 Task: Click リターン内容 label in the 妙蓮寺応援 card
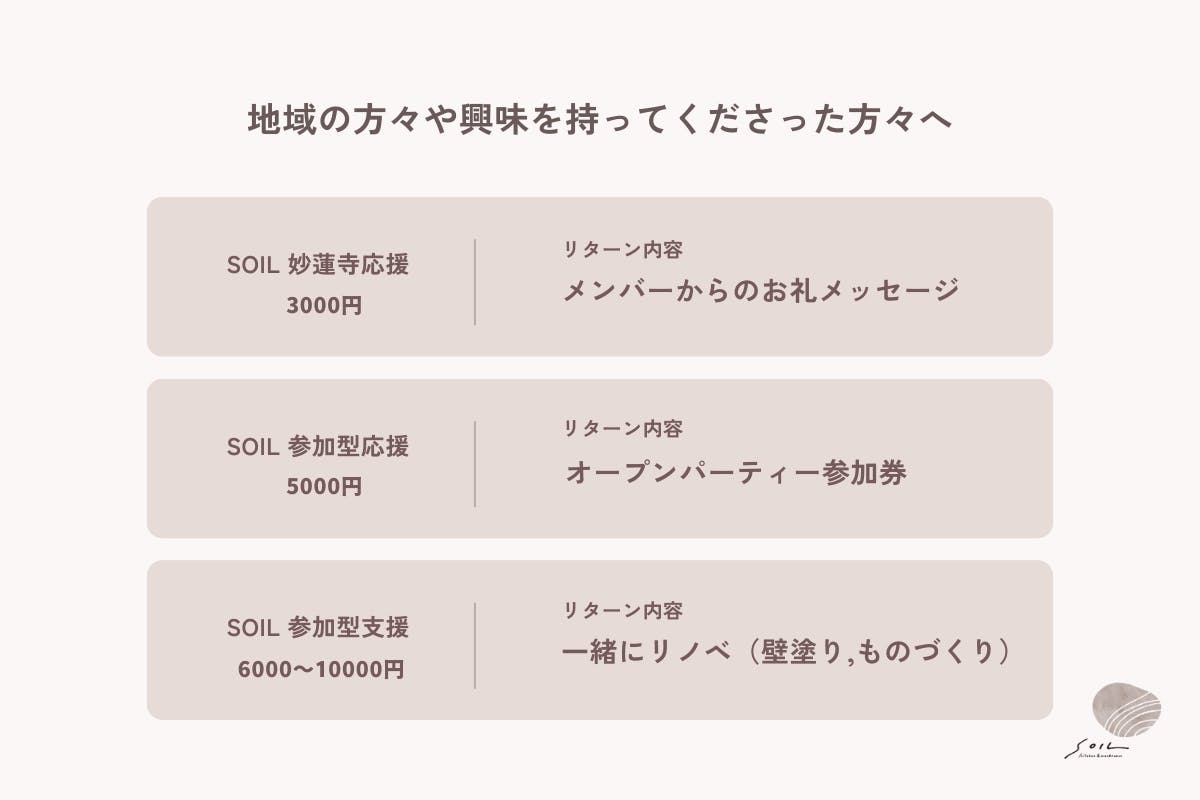coord(623,248)
